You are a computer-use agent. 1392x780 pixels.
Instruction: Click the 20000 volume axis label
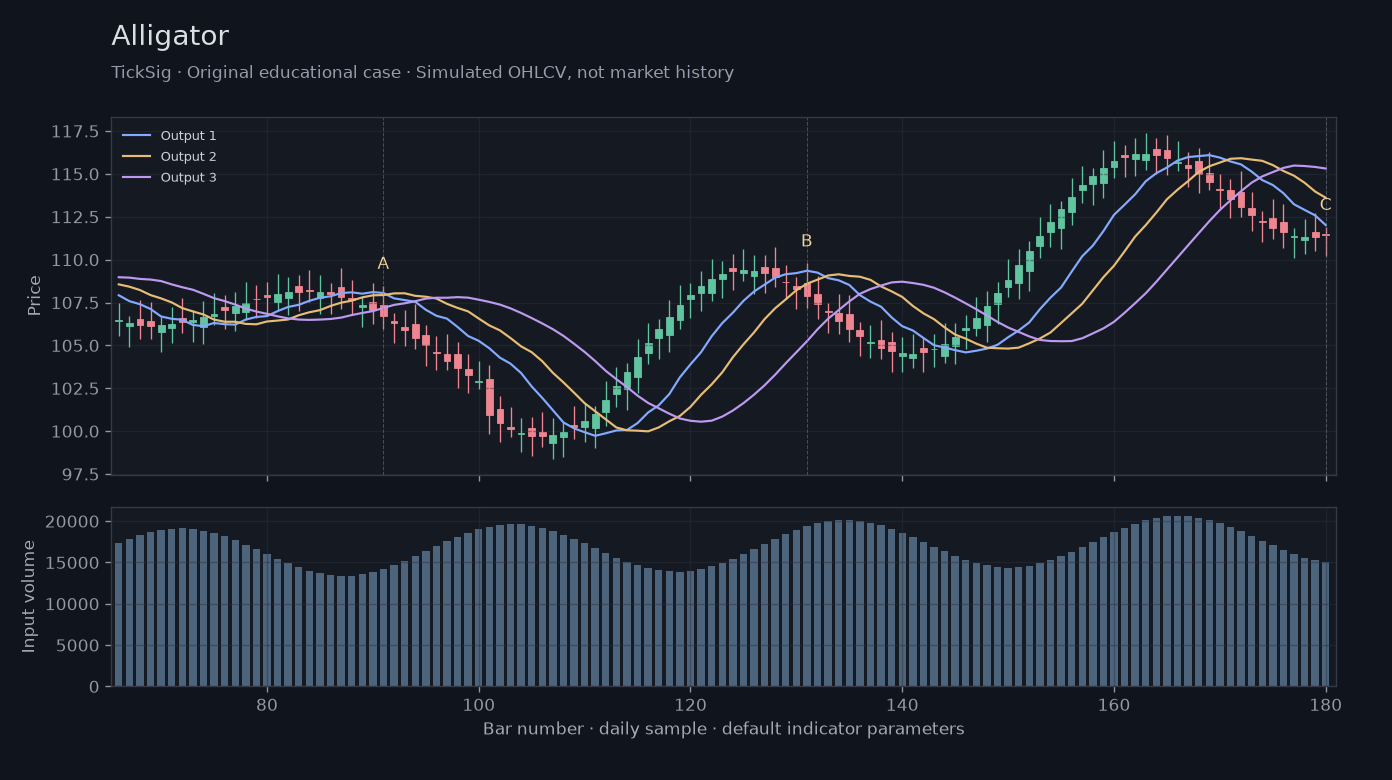coord(73,522)
